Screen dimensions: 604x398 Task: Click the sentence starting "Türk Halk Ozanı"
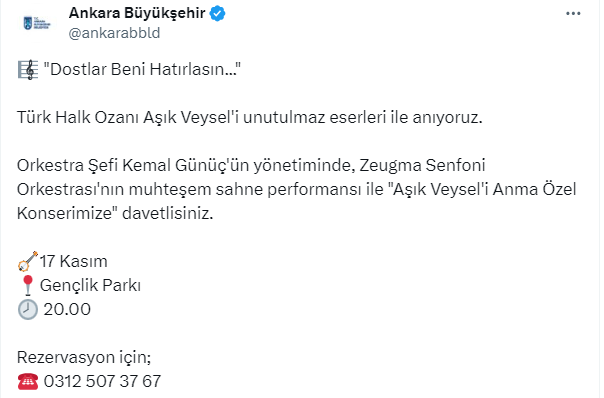click(x=250, y=118)
